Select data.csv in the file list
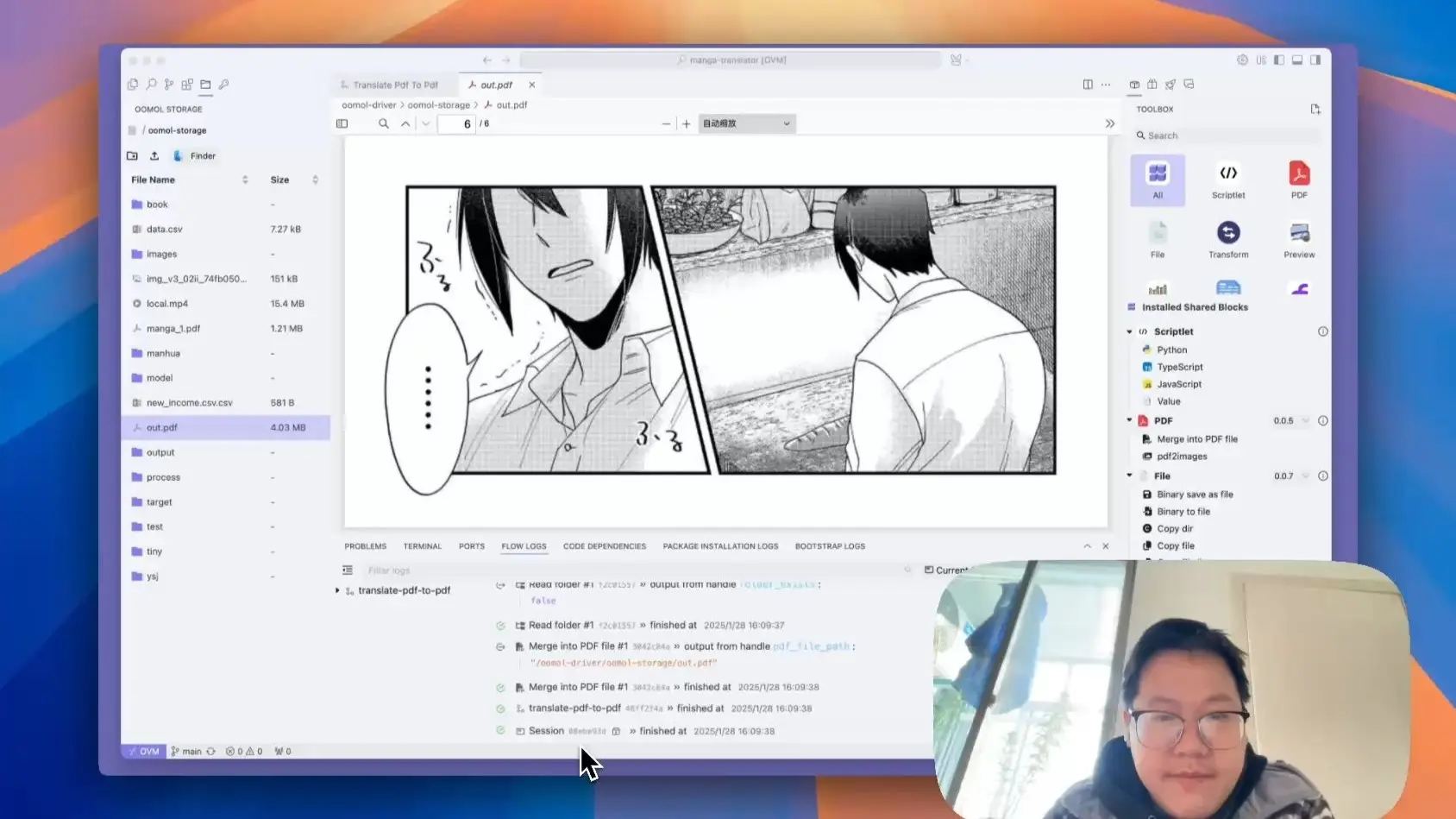The image size is (1456, 819). point(225,230)
